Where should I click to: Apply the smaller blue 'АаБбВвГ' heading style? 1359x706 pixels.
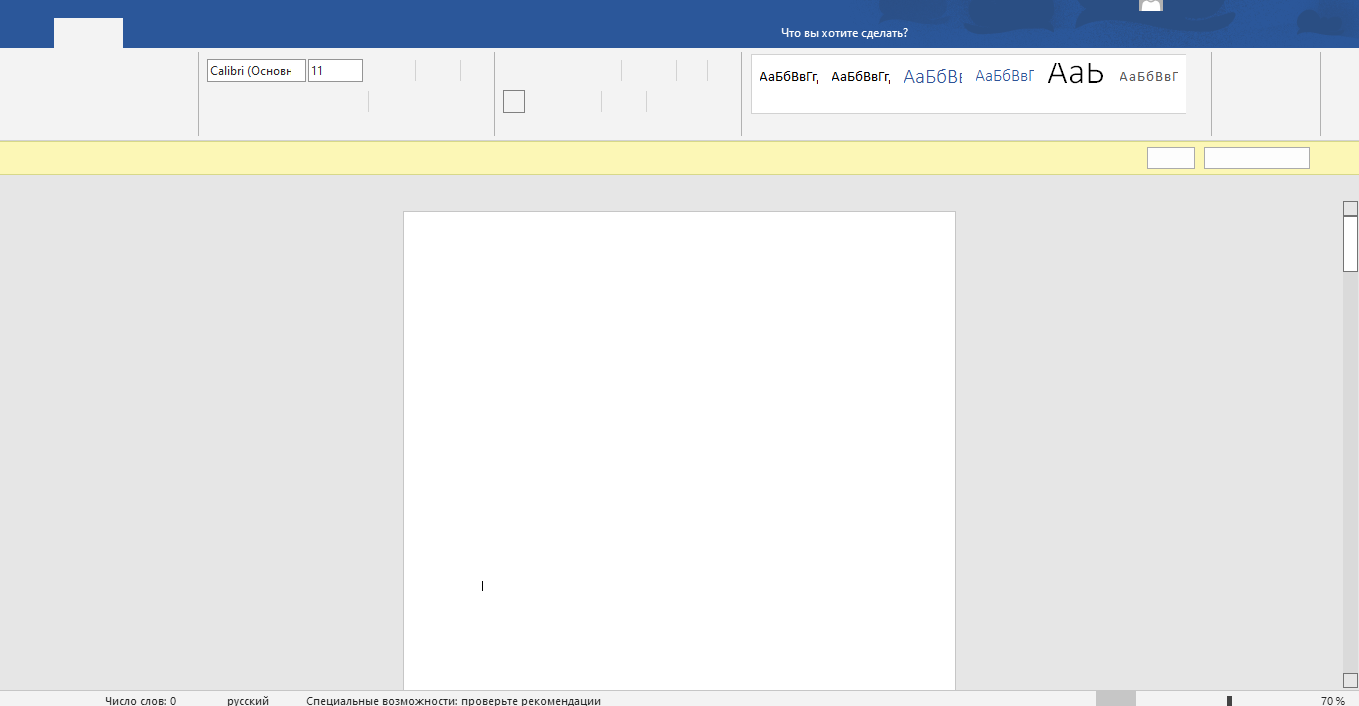coord(1004,76)
